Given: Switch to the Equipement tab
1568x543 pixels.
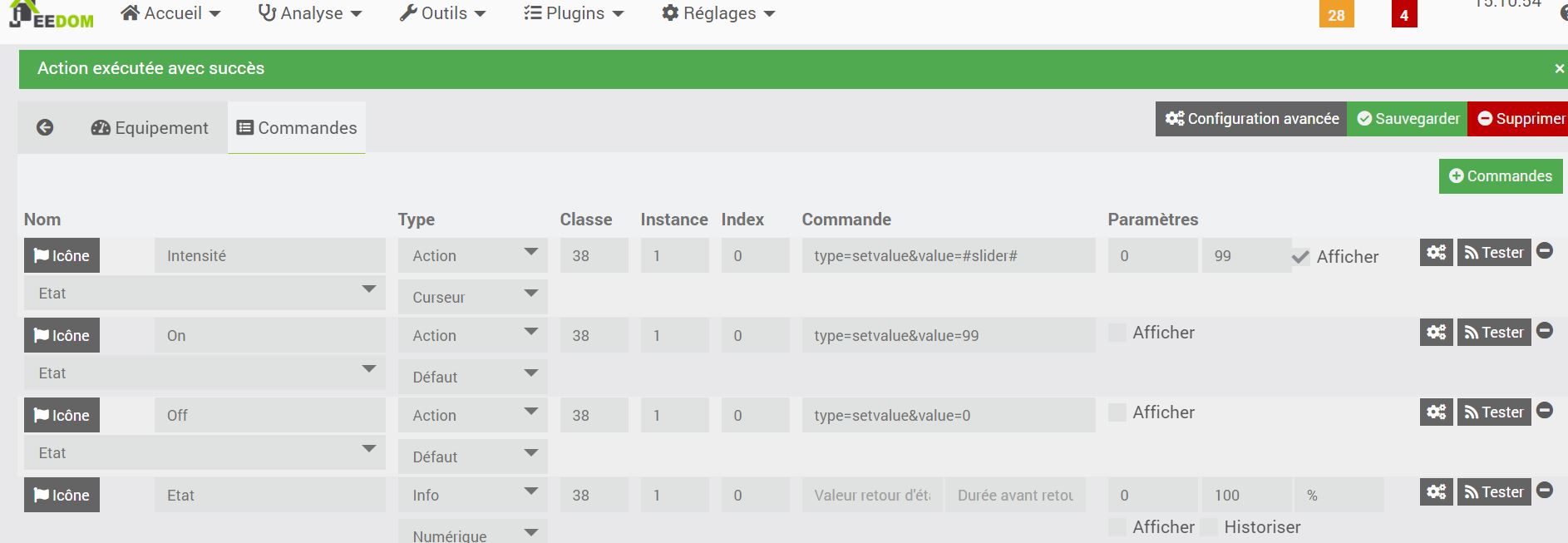Looking at the screenshot, I should click(x=150, y=128).
